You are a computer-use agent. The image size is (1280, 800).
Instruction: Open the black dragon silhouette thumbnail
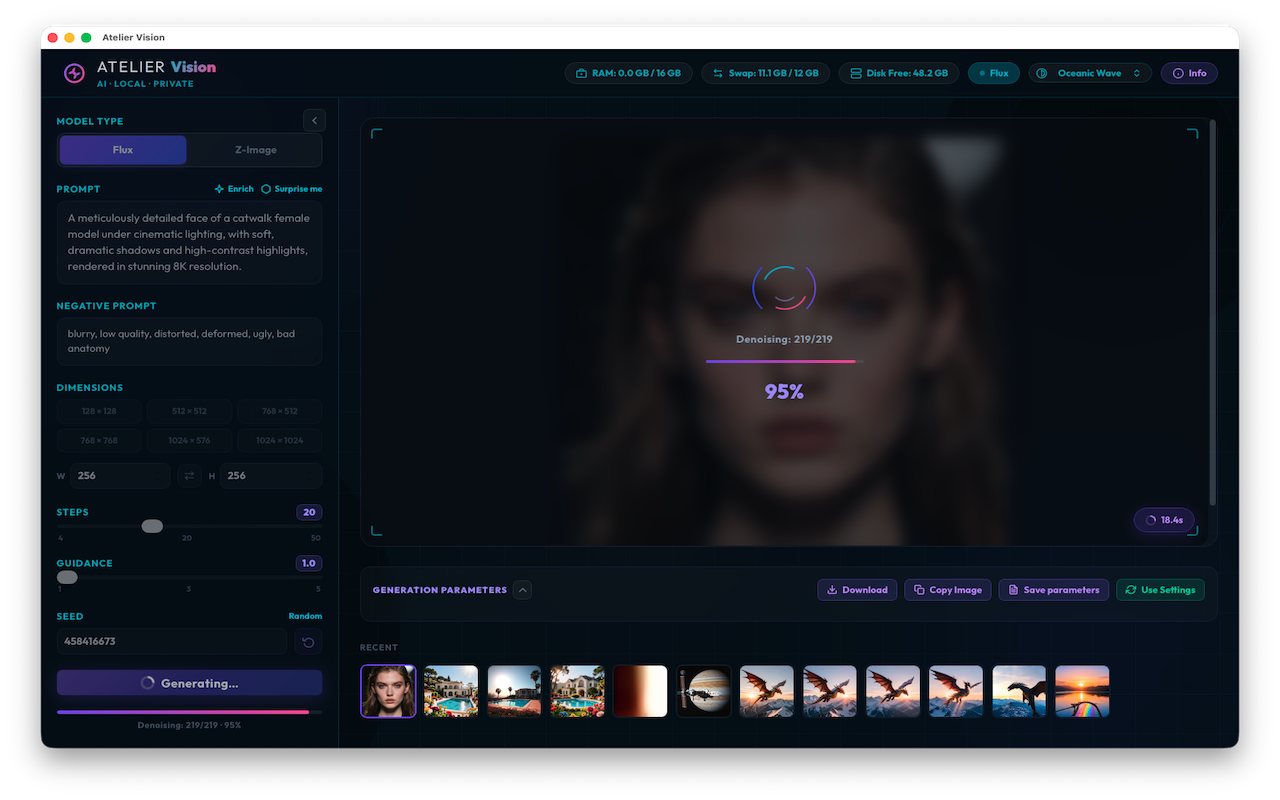point(1019,691)
